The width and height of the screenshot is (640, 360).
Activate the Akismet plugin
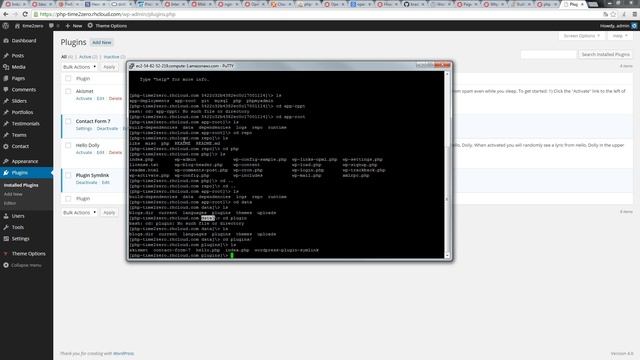coord(84,99)
